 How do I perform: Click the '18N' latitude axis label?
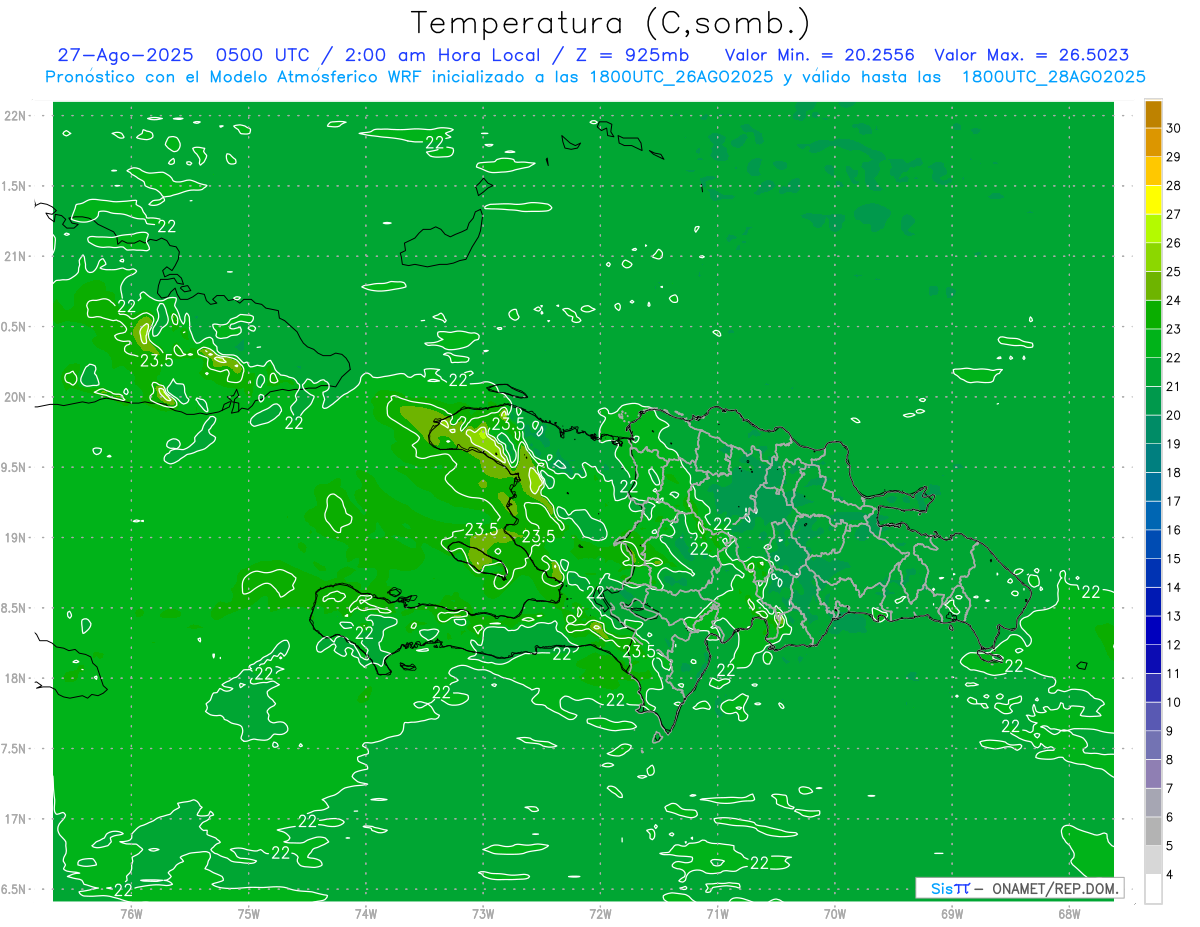17,678
